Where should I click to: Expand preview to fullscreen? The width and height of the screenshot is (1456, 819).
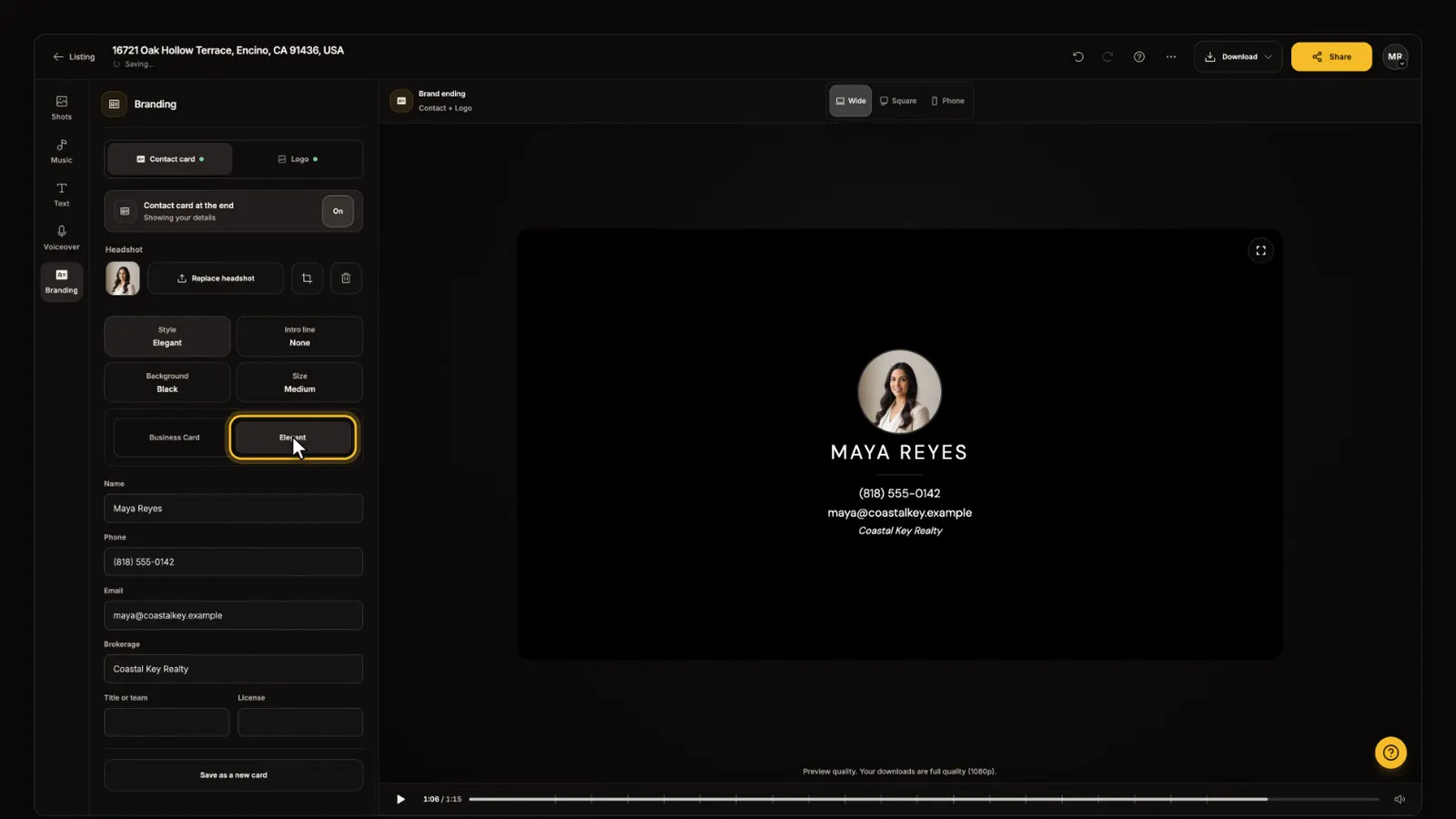coord(1260,250)
